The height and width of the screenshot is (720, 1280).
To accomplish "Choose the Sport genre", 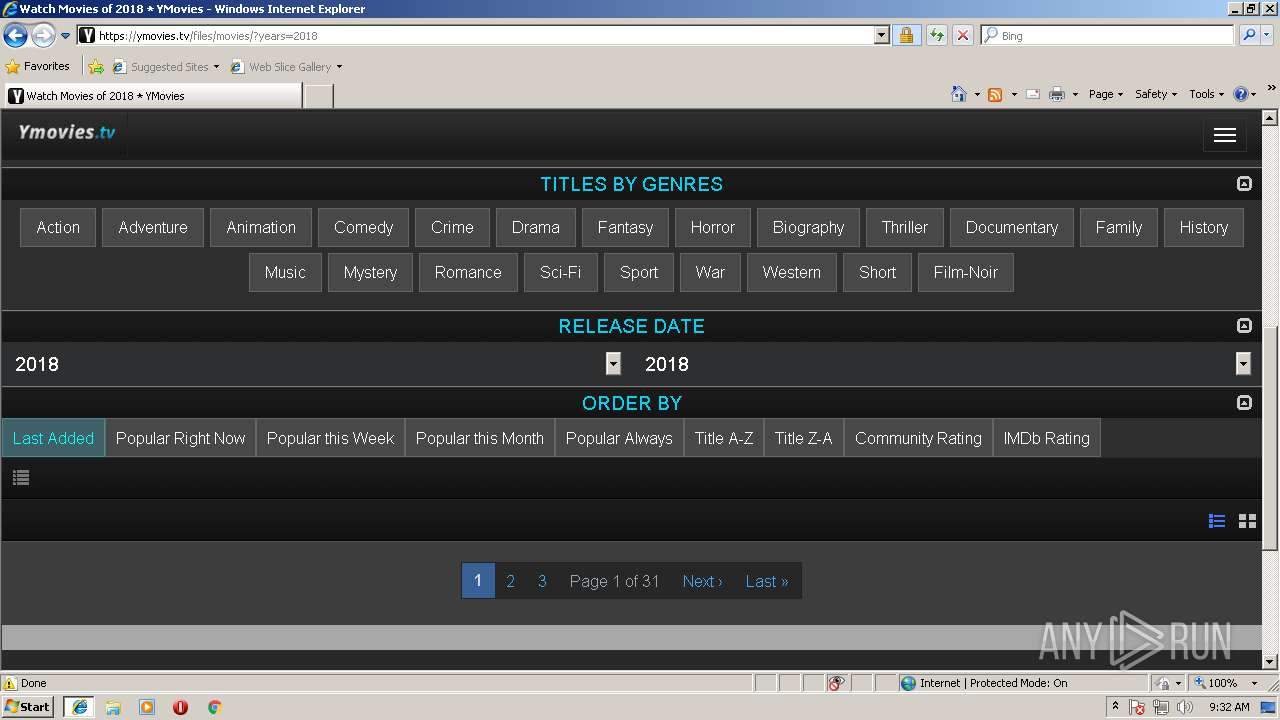I will click(639, 272).
